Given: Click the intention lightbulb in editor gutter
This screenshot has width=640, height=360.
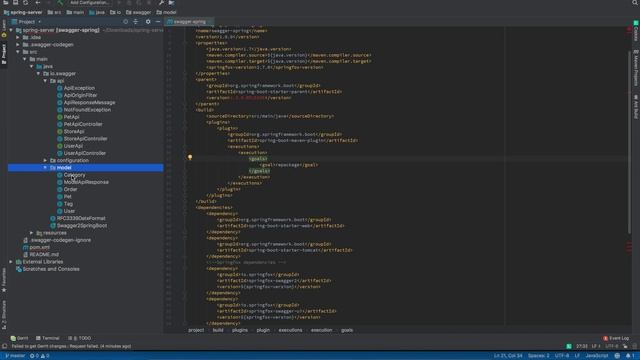Looking at the screenshot, I should (x=190, y=157).
